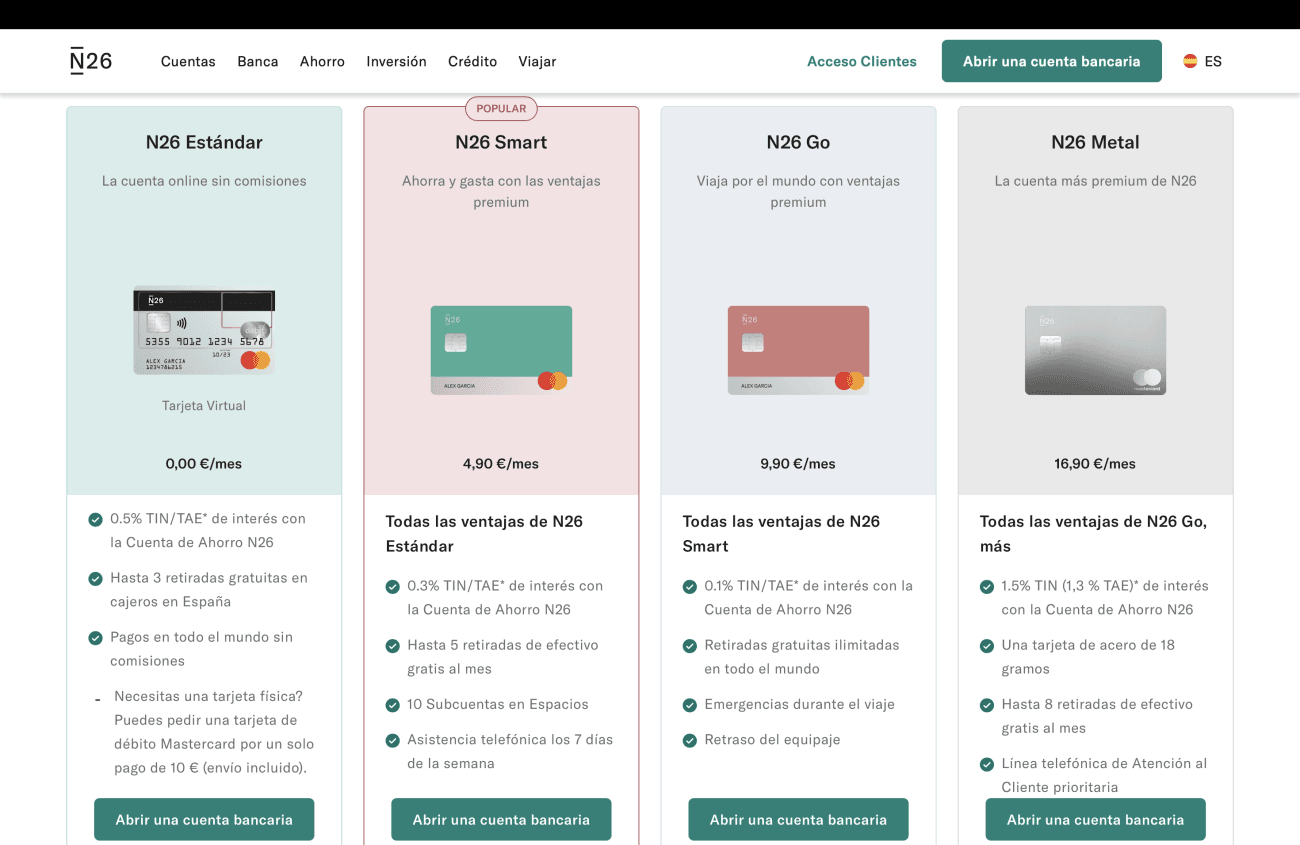1300x845 pixels.
Task: Click the green N26 Smart card image
Action: [x=501, y=350]
